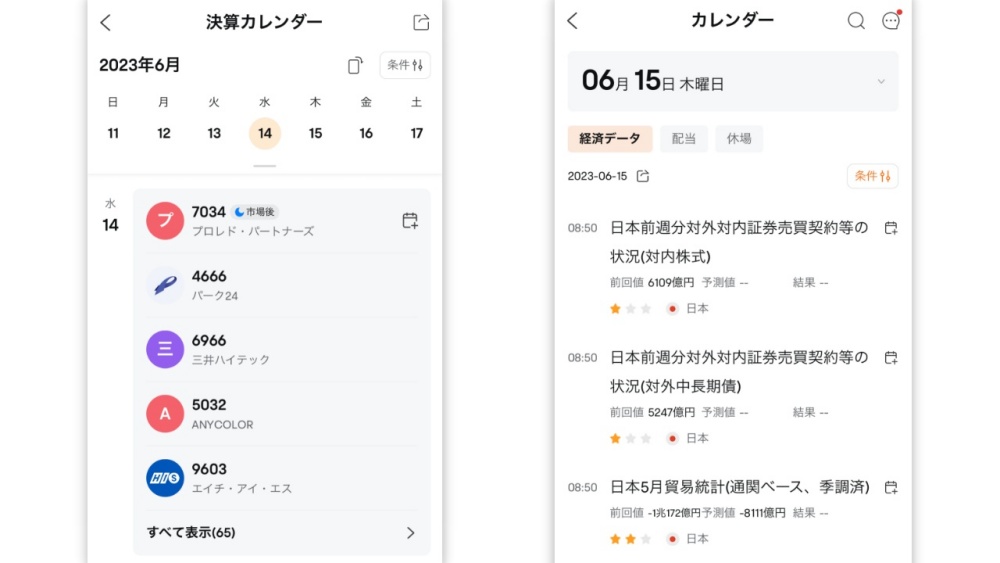Select date 16 in the week row
The height and width of the screenshot is (563, 1000).
point(366,133)
